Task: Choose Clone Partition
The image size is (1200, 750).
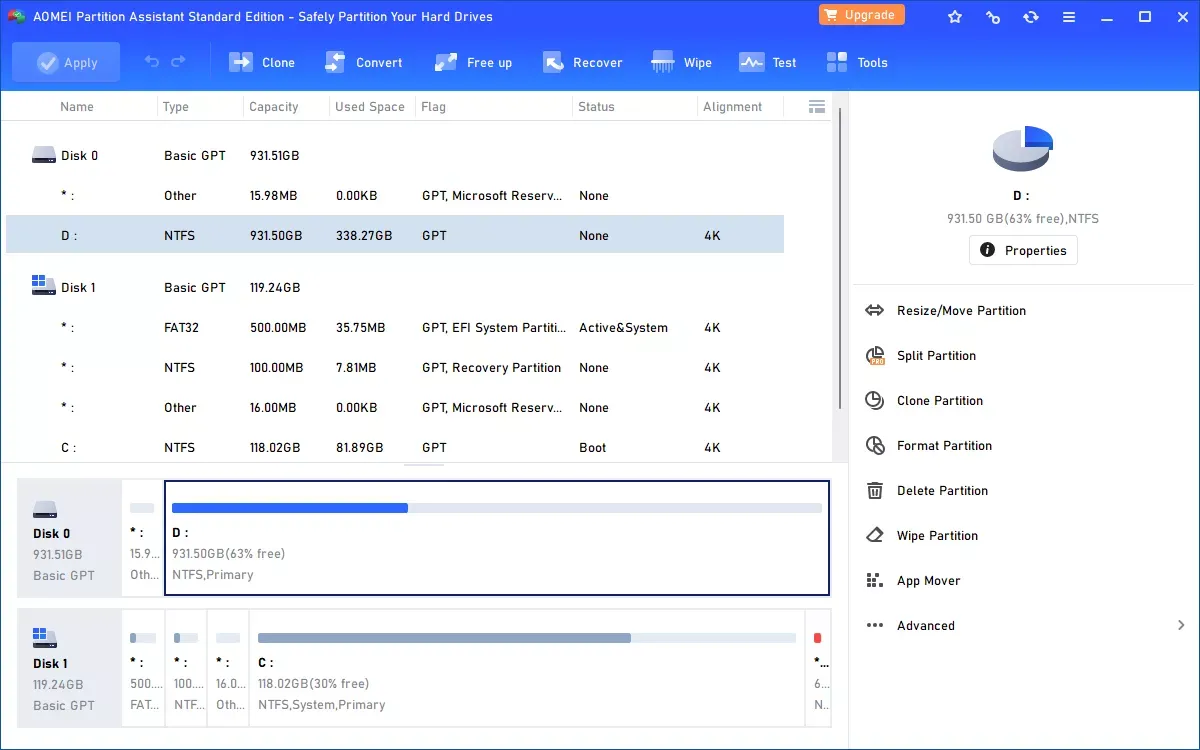Action: coord(940,401)
